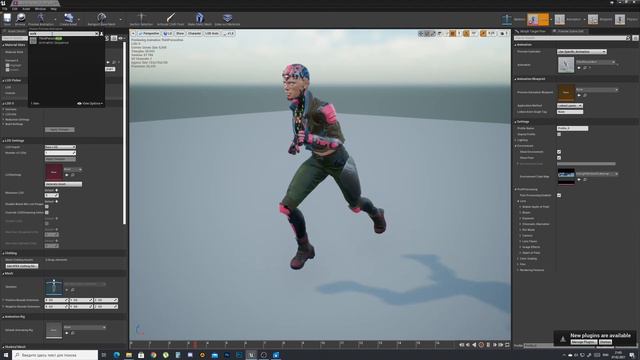Click the Skeleton asset thumbnail under Mesh
The height and width of the screenshot is (360, 640).
[53, 287]
